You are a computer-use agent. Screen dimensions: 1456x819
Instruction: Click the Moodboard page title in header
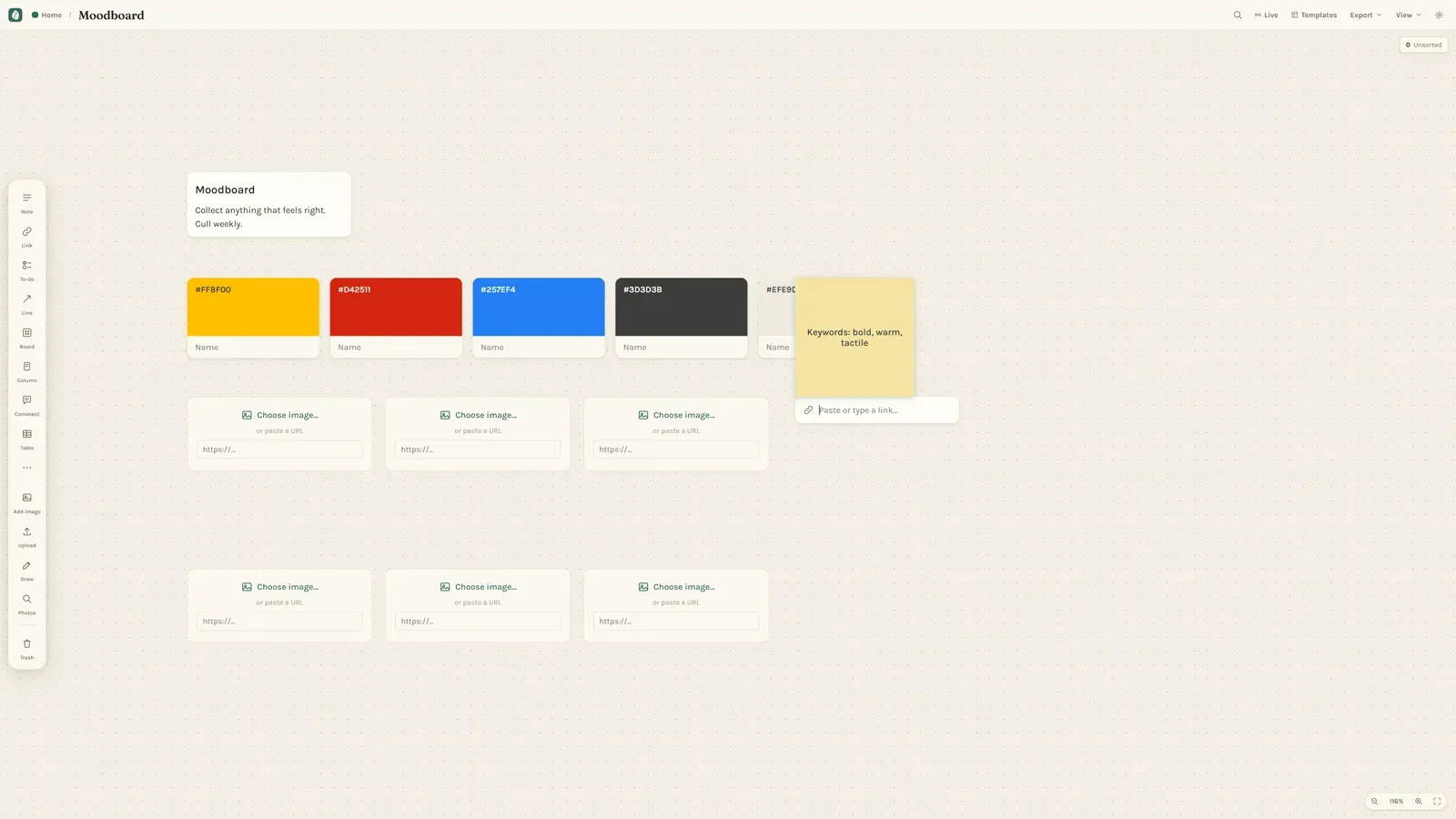pos(111,15)
